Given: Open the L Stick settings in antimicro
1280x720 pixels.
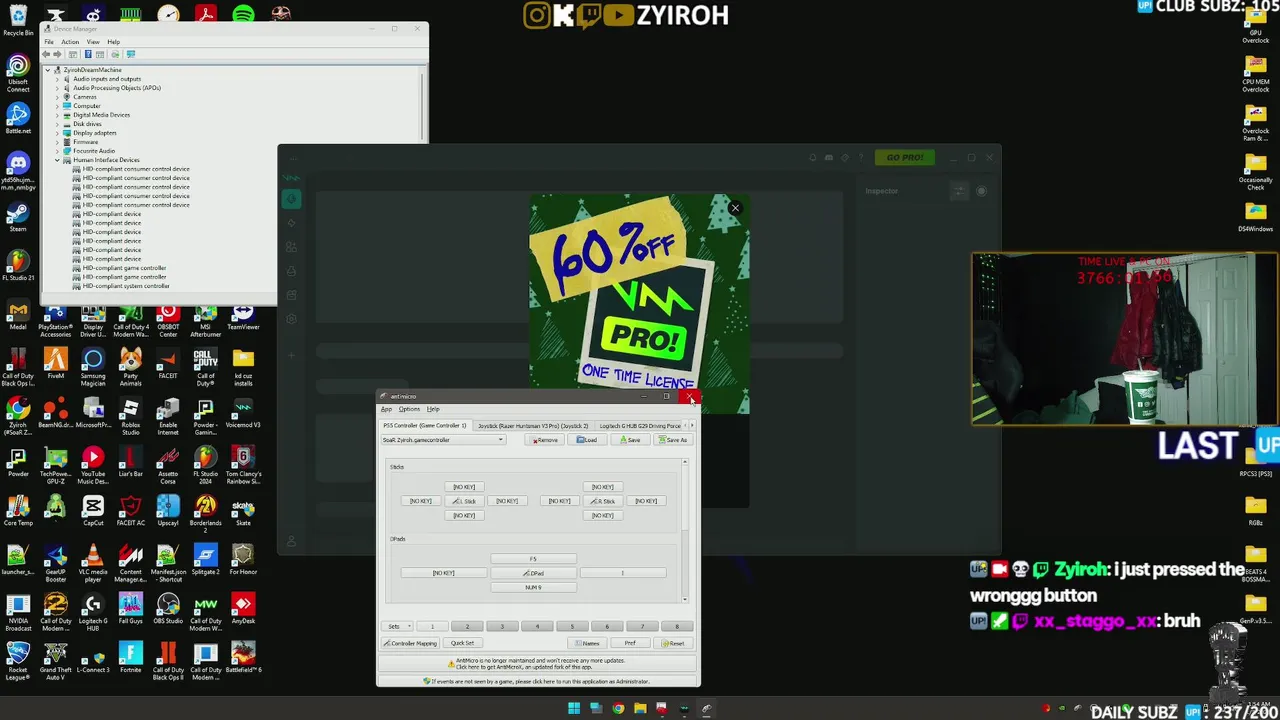Looking at the screenshot, I should point(464,501).
